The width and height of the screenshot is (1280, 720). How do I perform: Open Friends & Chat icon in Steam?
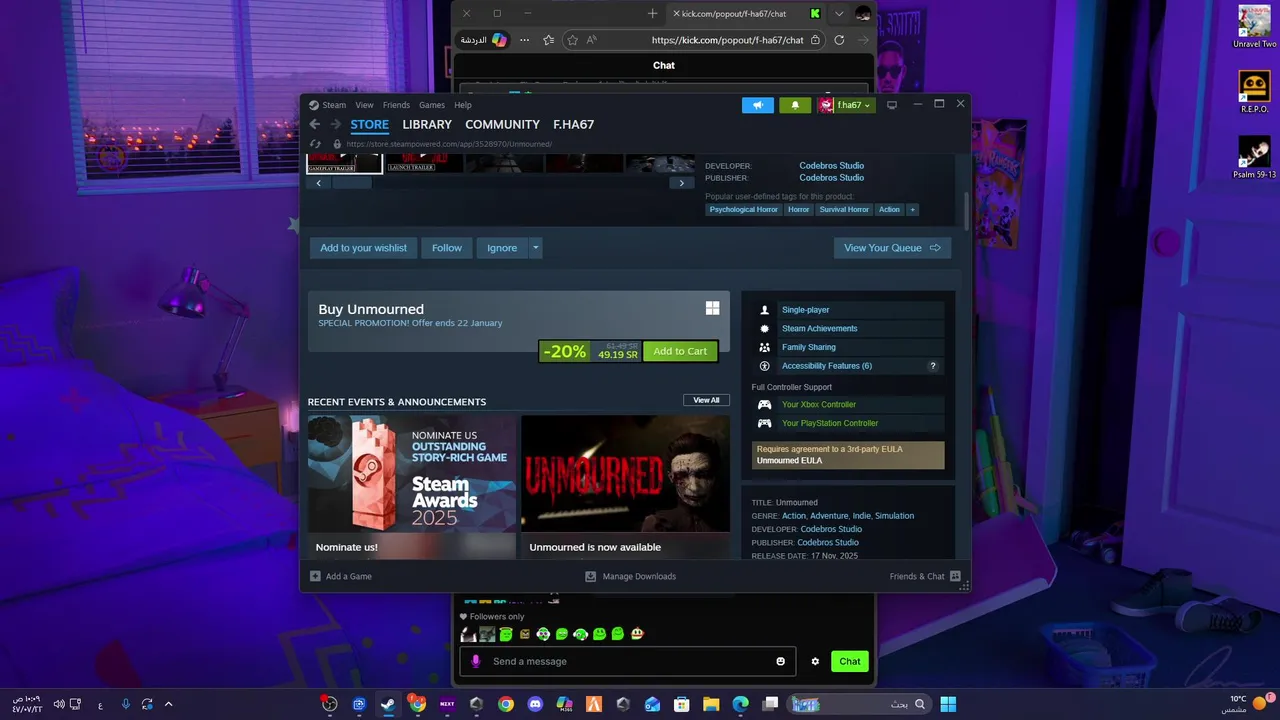click(x=955, y=576)
